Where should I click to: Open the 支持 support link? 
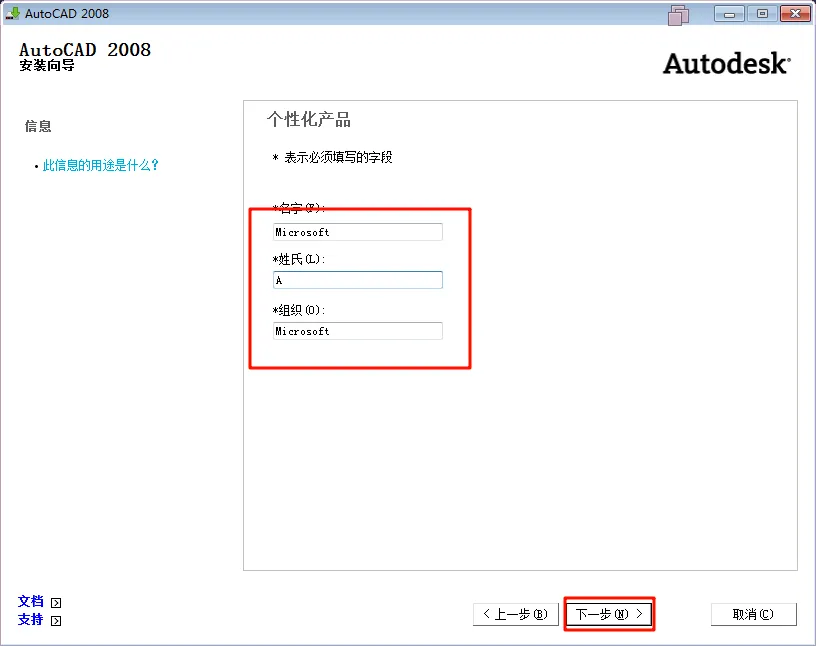click(31, 619)
